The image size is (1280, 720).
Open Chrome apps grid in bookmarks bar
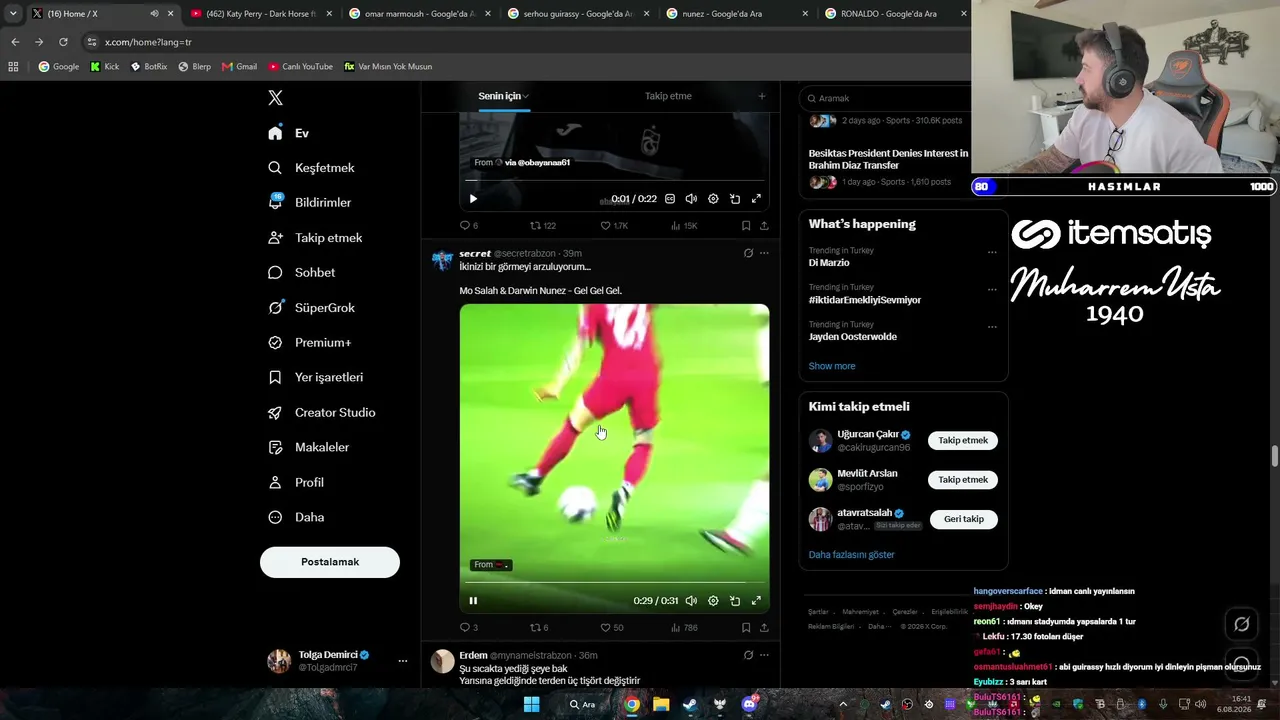(x=13, y=67)
